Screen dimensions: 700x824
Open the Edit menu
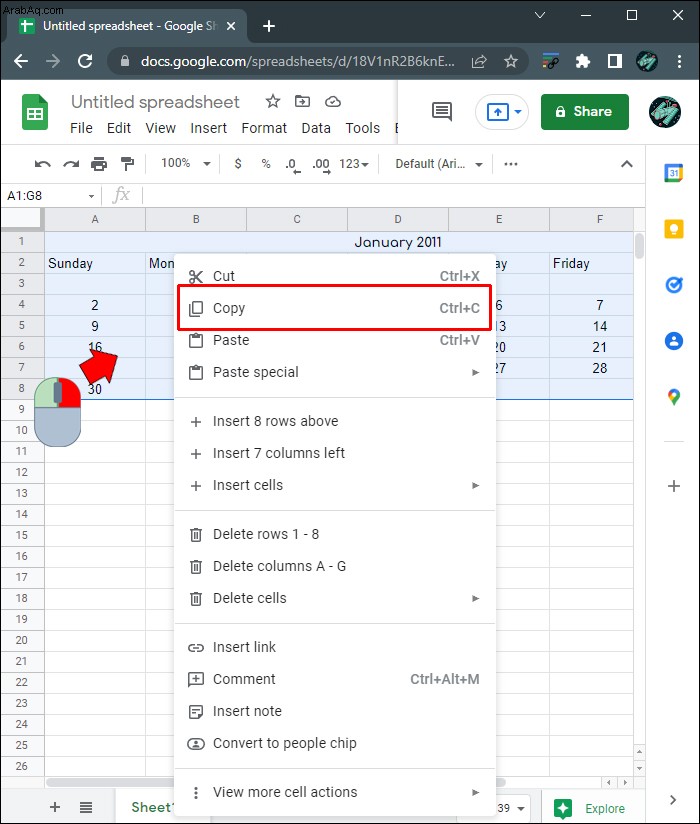[x=119, y=128]
